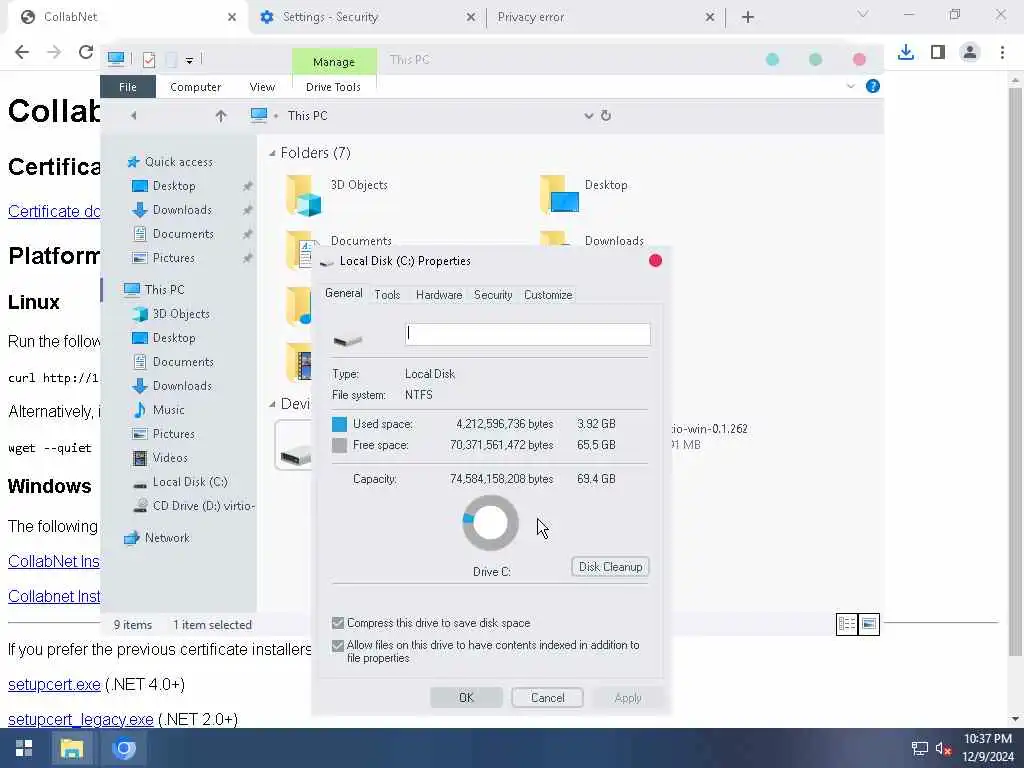Click the drive label text field
Viewport: 1024px width, 768px height.
528,334
